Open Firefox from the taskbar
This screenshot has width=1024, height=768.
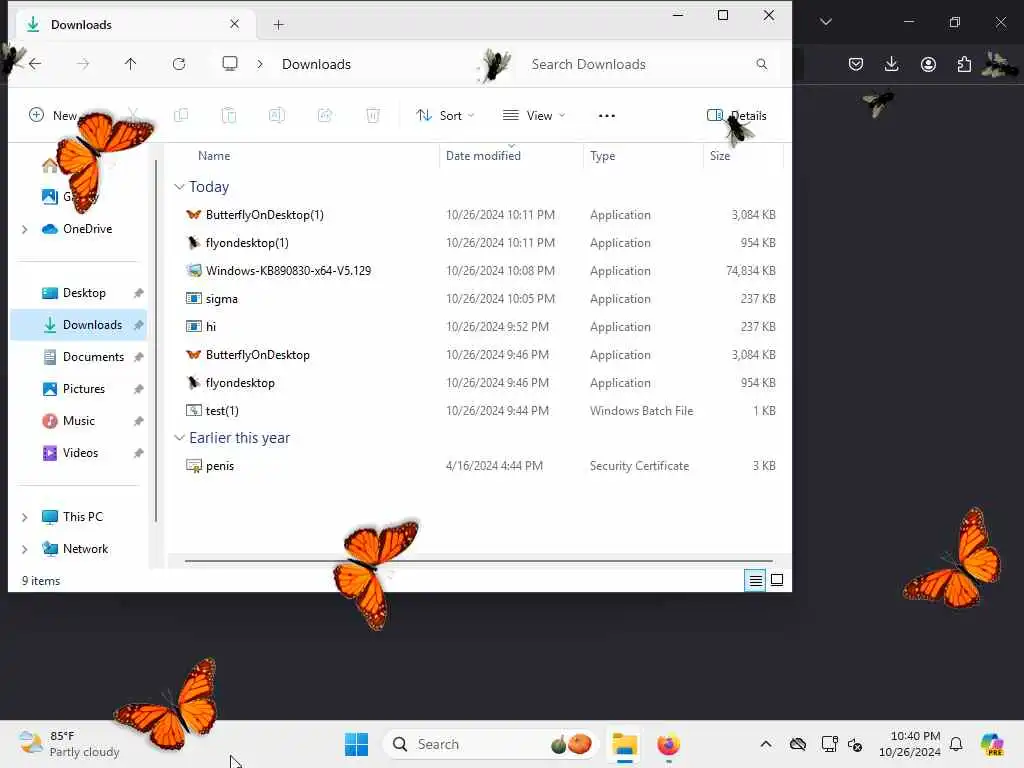pyautogui.click(x=668, y=744)
